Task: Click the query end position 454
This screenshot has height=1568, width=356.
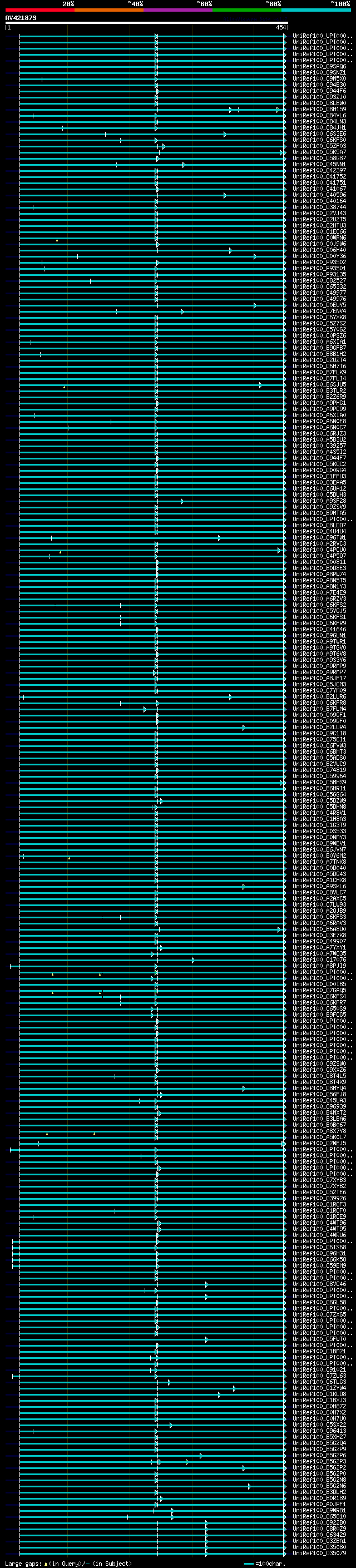Action: (280, 28)
